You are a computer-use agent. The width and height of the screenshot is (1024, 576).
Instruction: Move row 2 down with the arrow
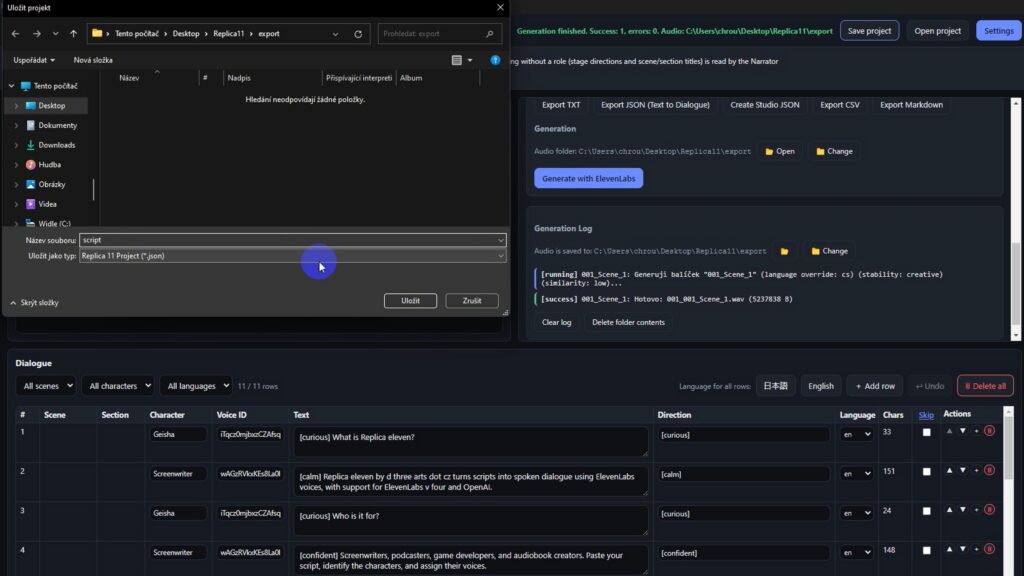963,470
